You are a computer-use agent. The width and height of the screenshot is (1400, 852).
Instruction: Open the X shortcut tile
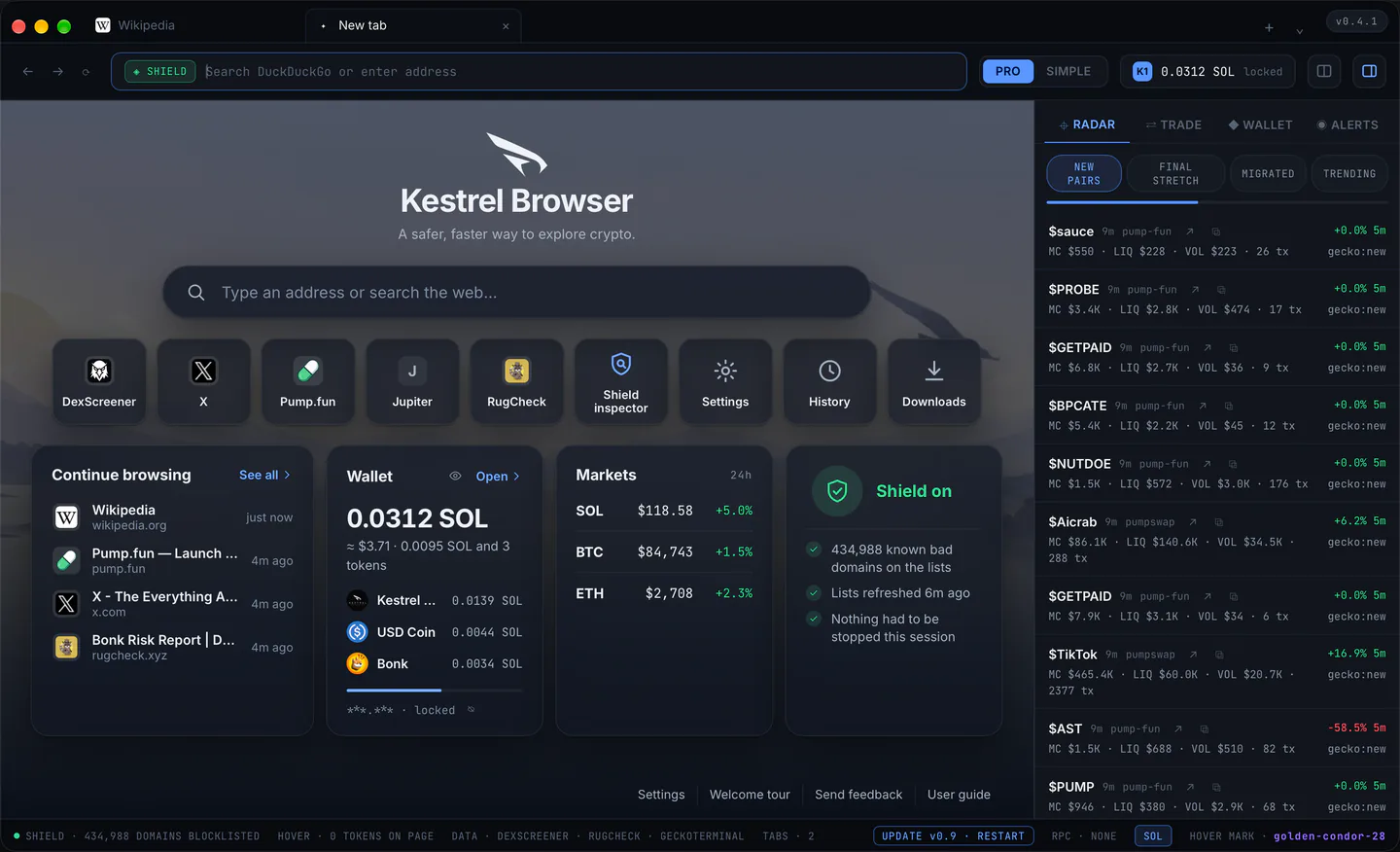point(203,381)
